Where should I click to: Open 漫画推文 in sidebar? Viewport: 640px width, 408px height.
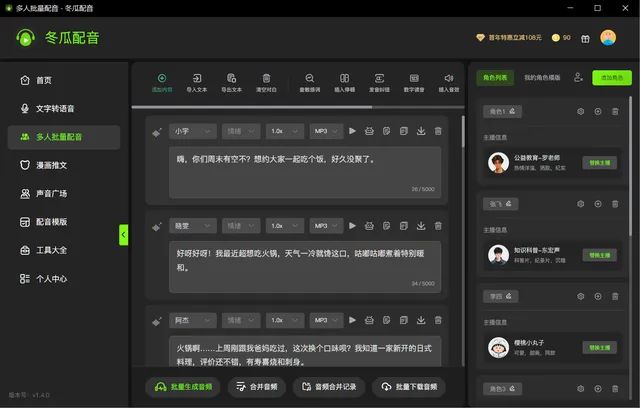pyautogui.click(x=64, y=165)
